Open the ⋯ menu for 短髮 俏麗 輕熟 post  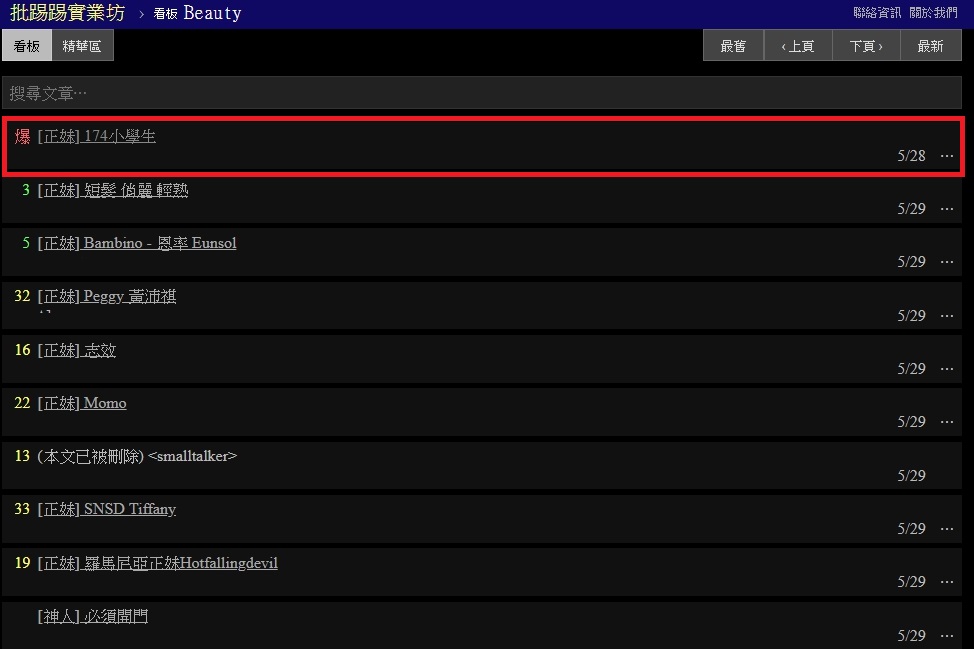click(946, 209)
